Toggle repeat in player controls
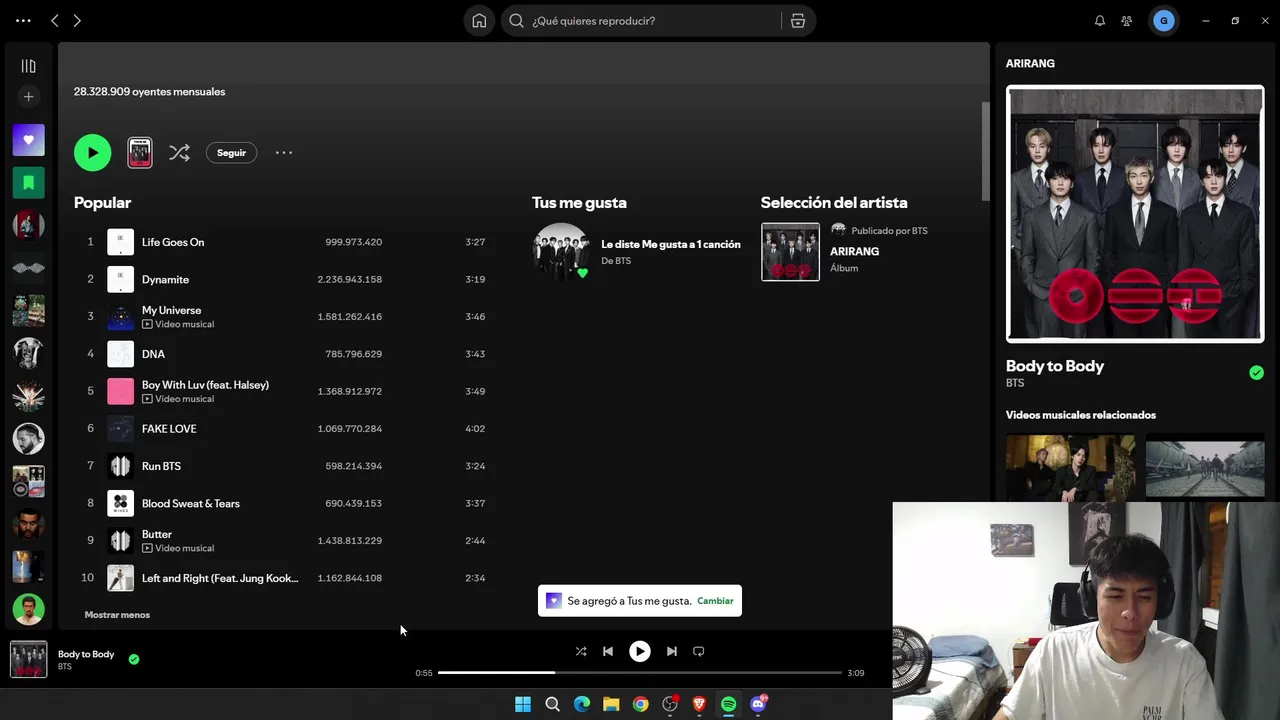The height and width of the screenshot is (720, 1280). click(x=699, y=651)
